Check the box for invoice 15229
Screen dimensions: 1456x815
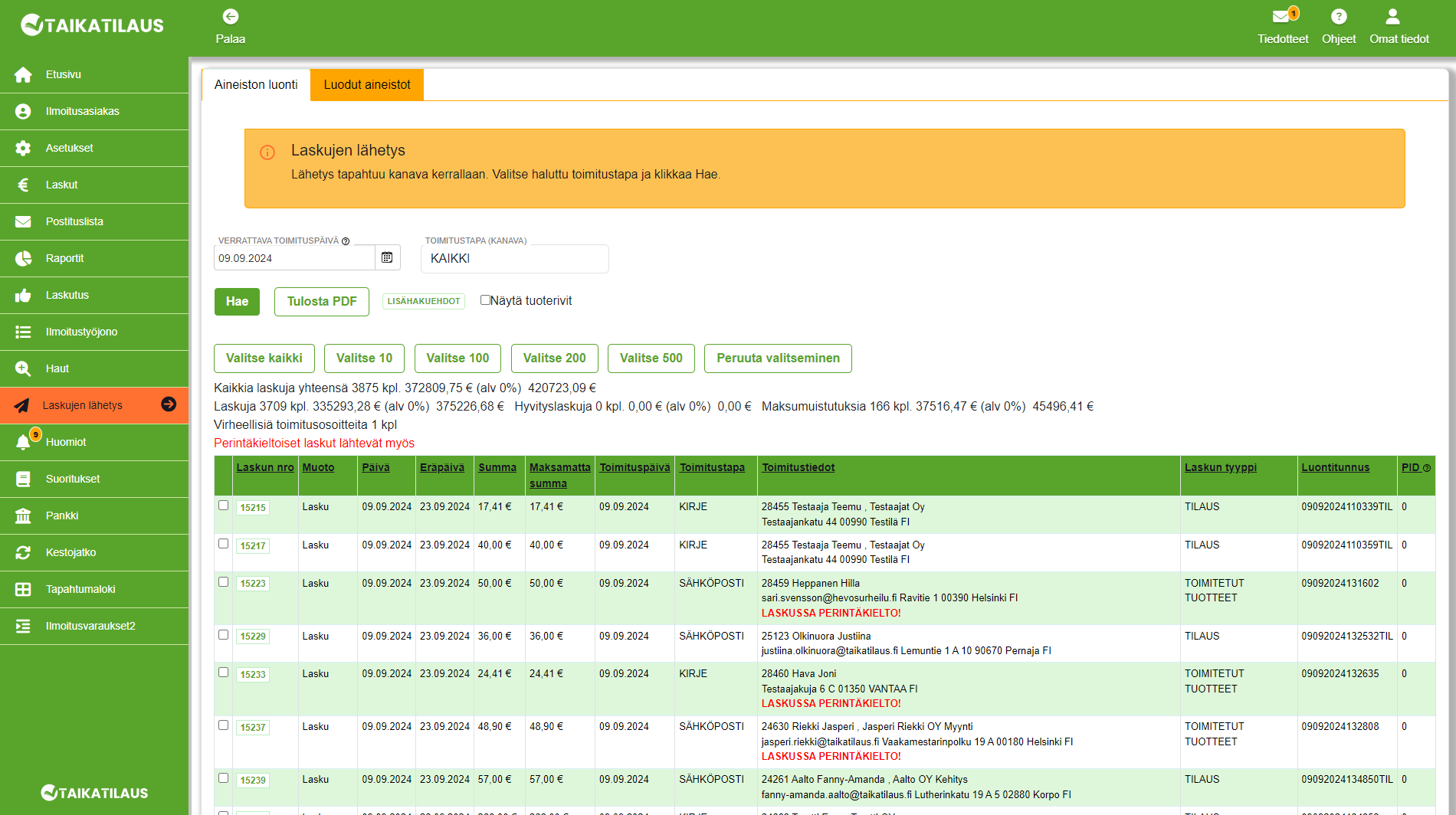tap(223, 635)
